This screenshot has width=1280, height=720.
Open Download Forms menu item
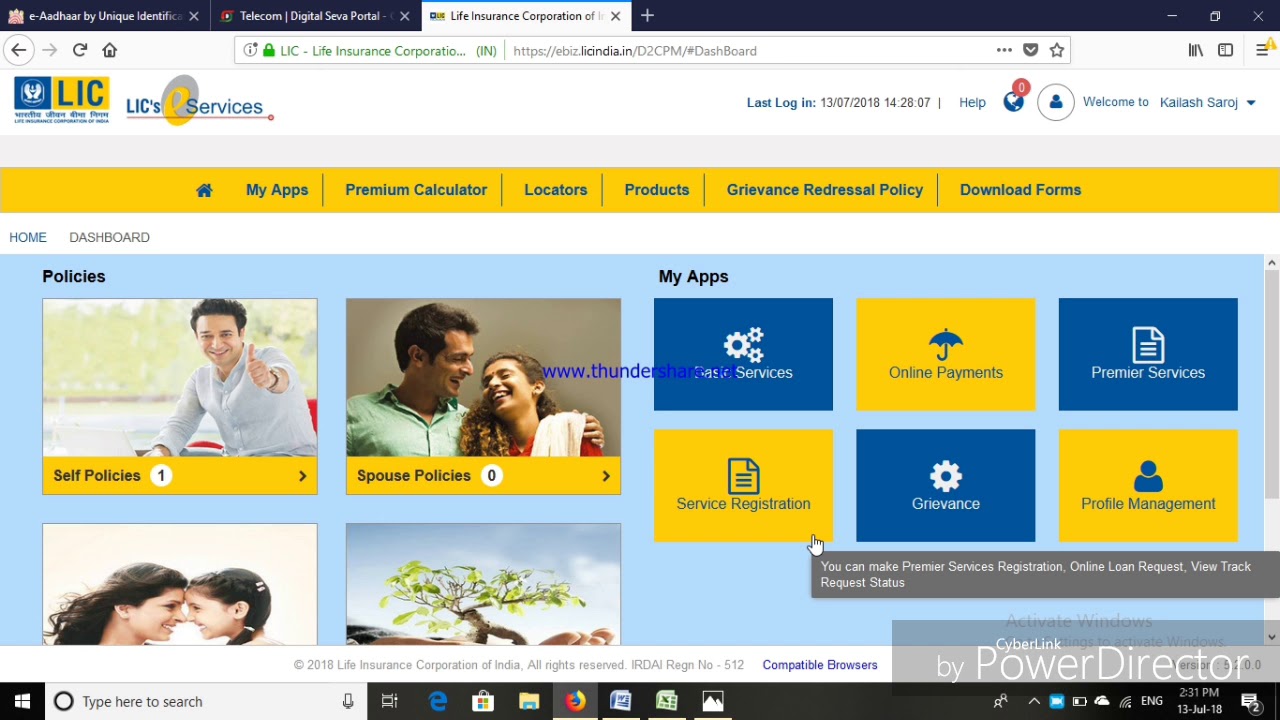point(1020,190)
